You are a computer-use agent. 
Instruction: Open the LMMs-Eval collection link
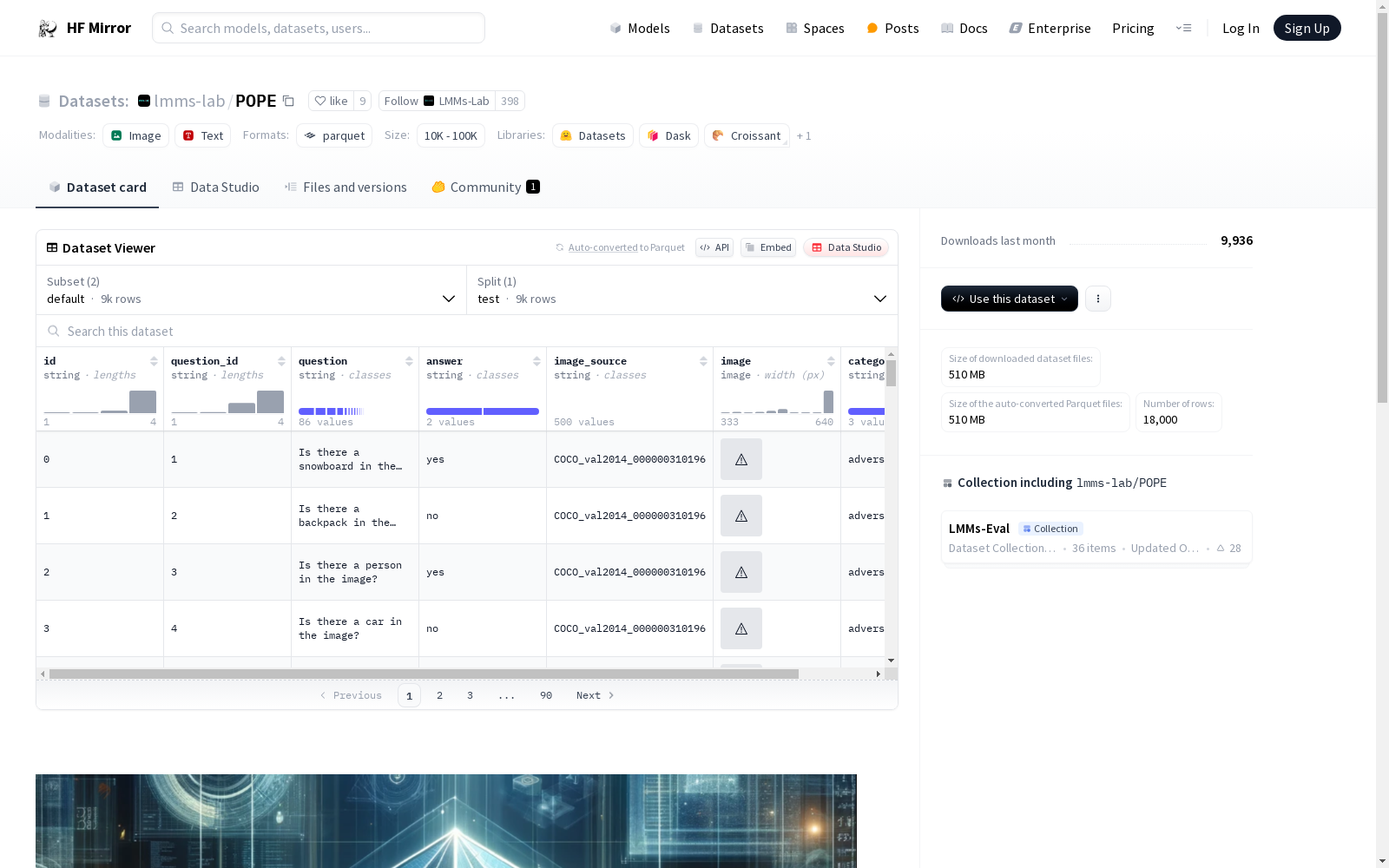(x=978, y=529)
